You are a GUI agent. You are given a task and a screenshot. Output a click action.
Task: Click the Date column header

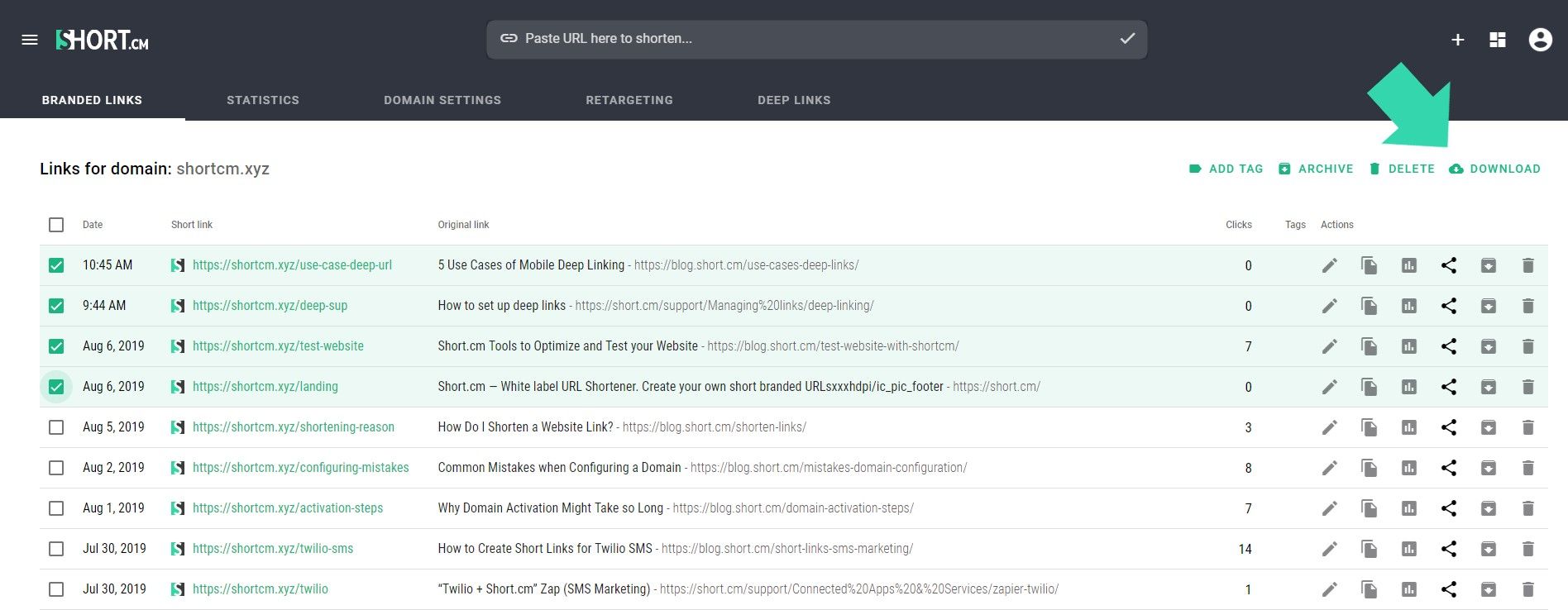(x=93, y=225)
